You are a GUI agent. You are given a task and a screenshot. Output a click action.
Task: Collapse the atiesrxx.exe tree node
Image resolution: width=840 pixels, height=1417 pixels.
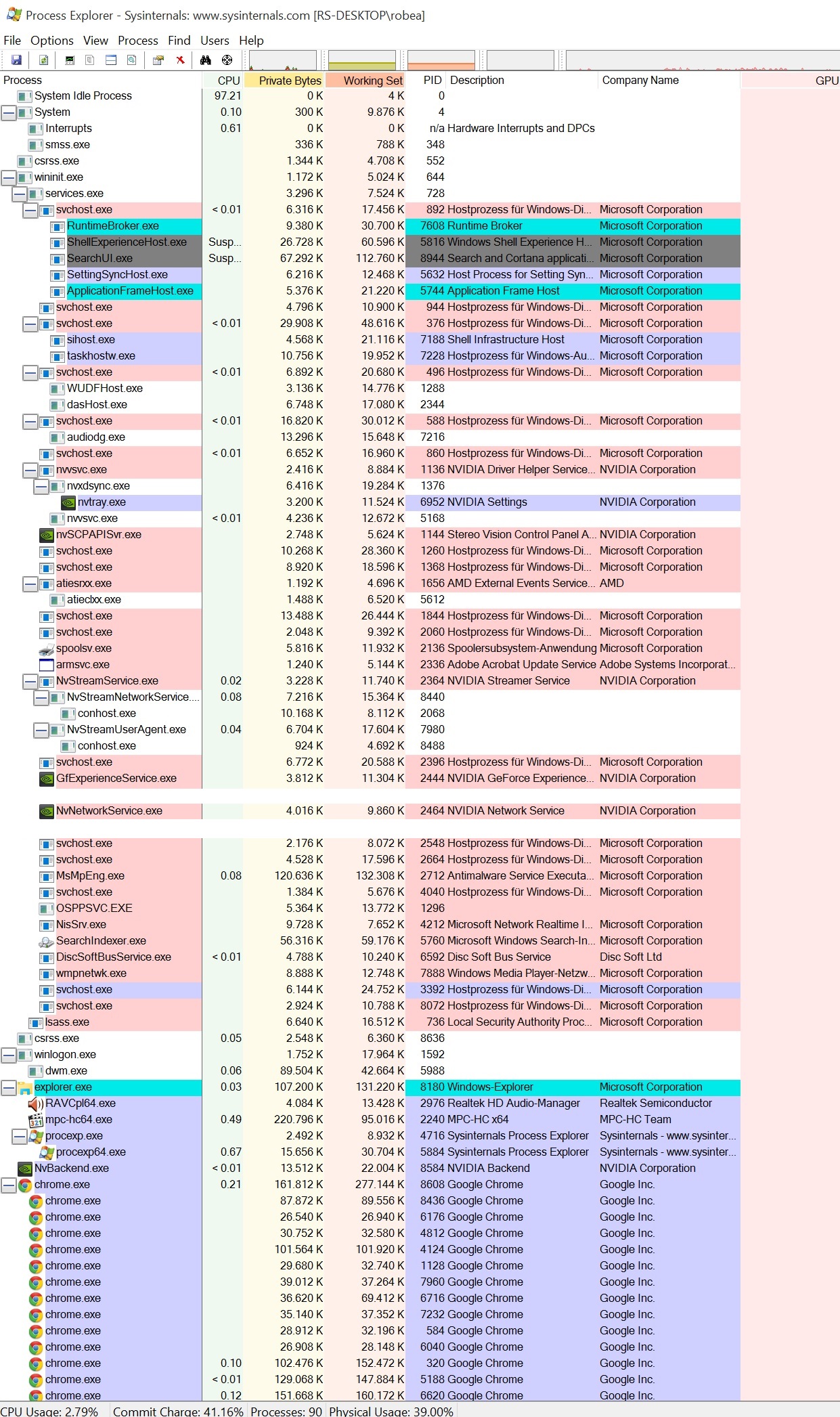pos(30,584)
